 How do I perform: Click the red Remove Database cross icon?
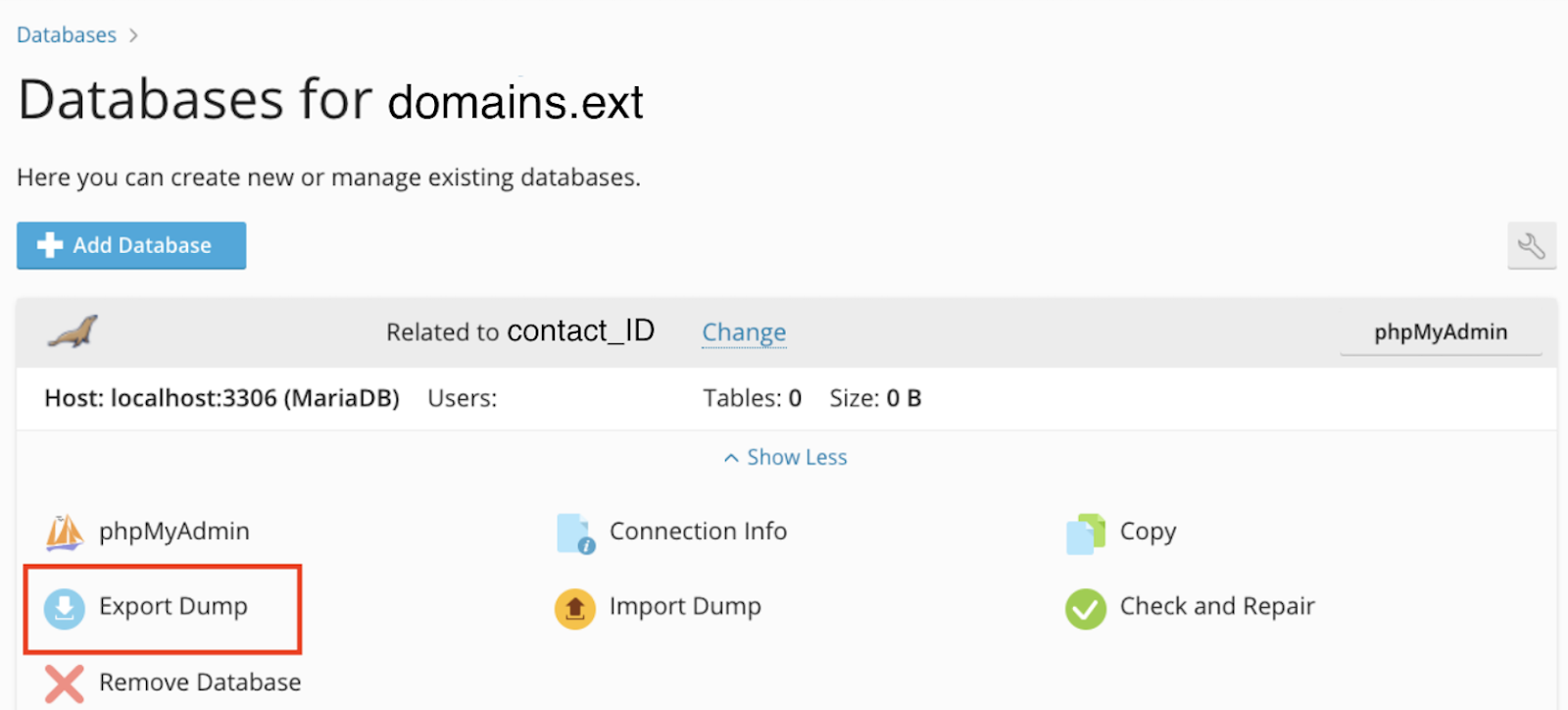click(64, 683)
